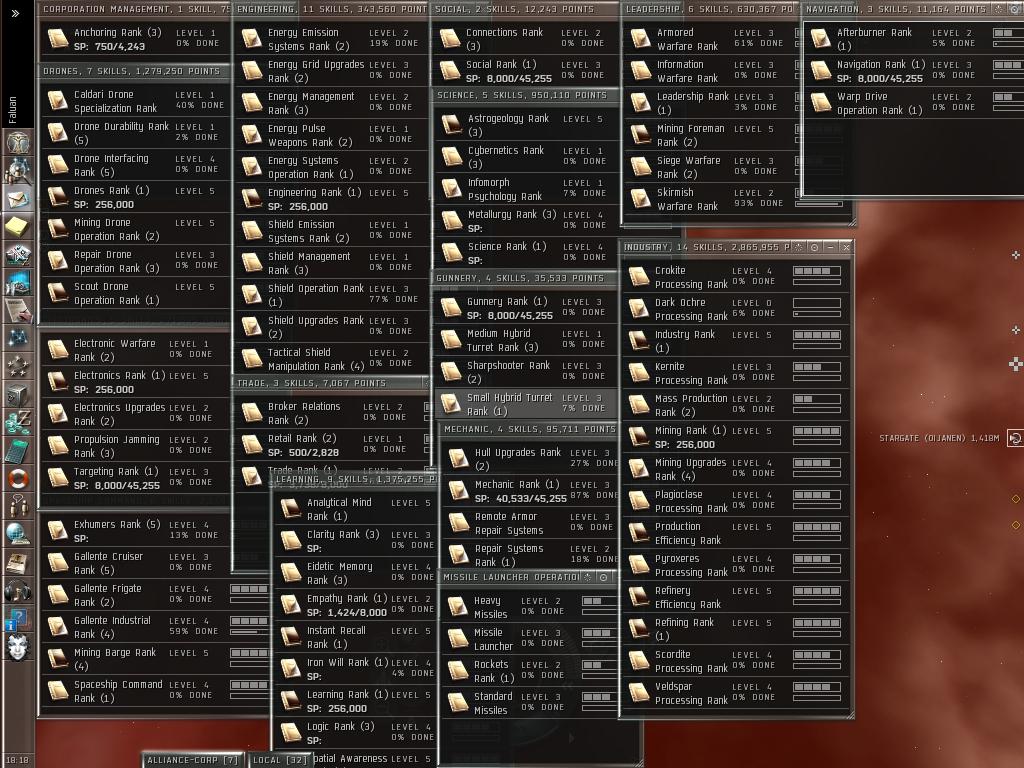Open the wallet coins icon
This screenshot has width=1024, height=768.
point(18,422)
